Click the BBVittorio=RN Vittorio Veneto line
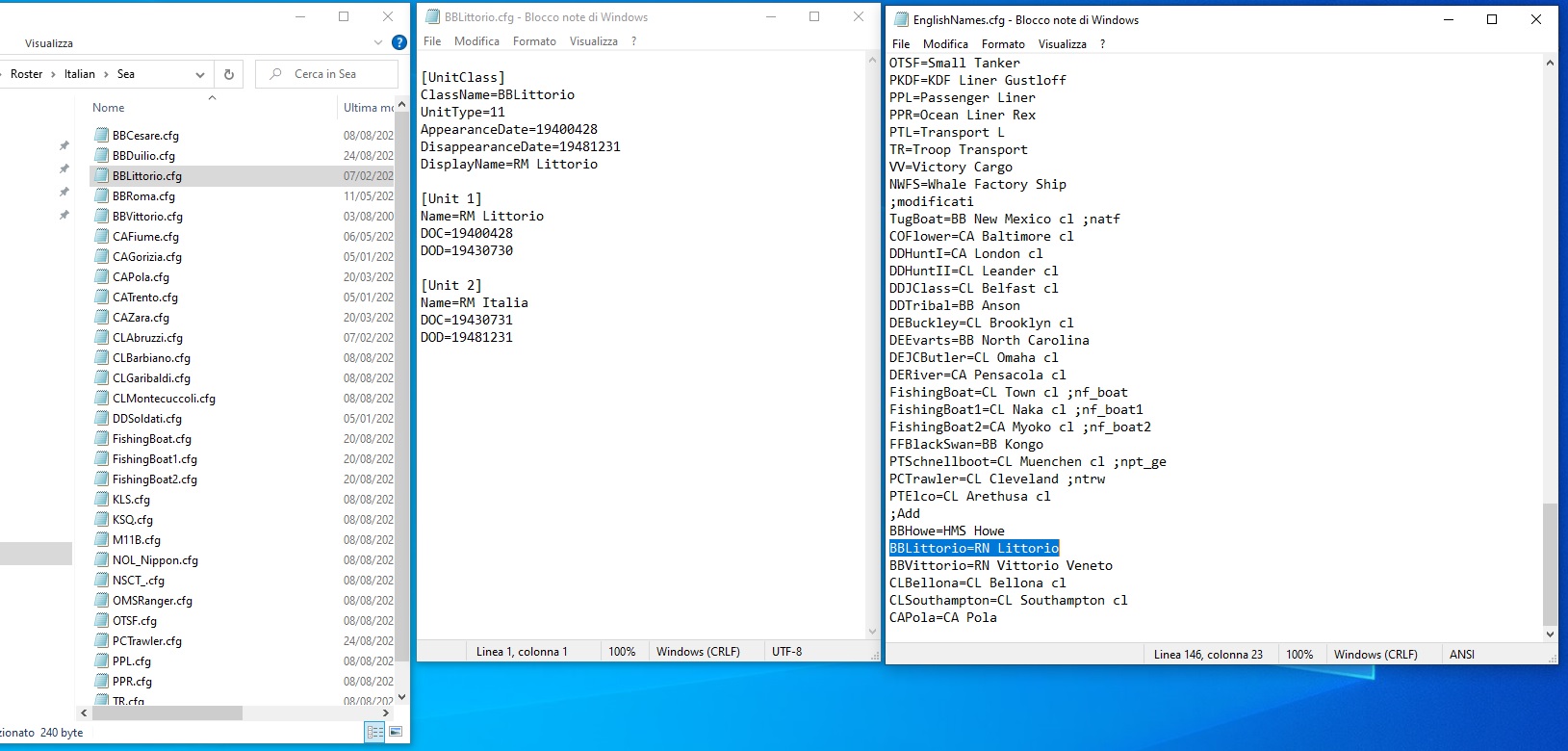The width and height of the screenshot is (1568, 751). click(x=1001, y=565)
